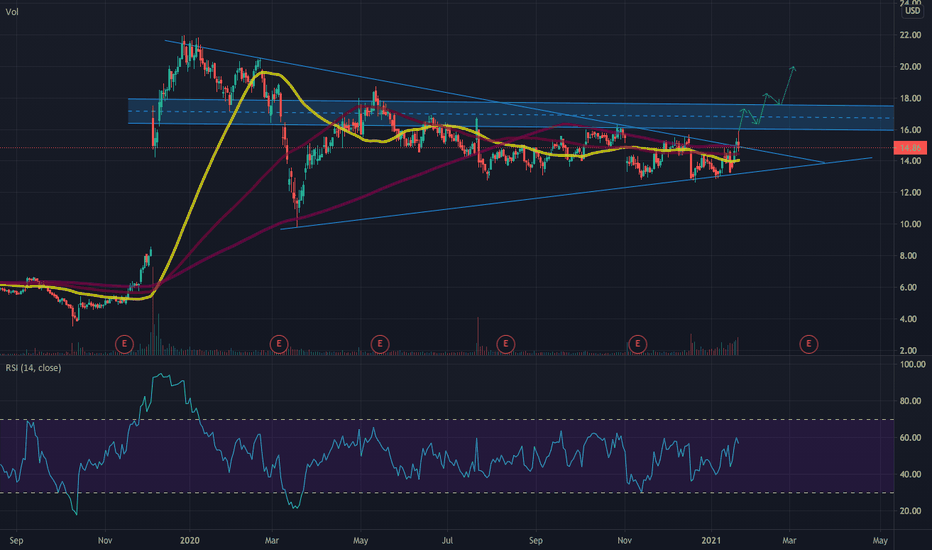Click the 2021 label on time axis

pyautogui.click(x=711, y=540)
